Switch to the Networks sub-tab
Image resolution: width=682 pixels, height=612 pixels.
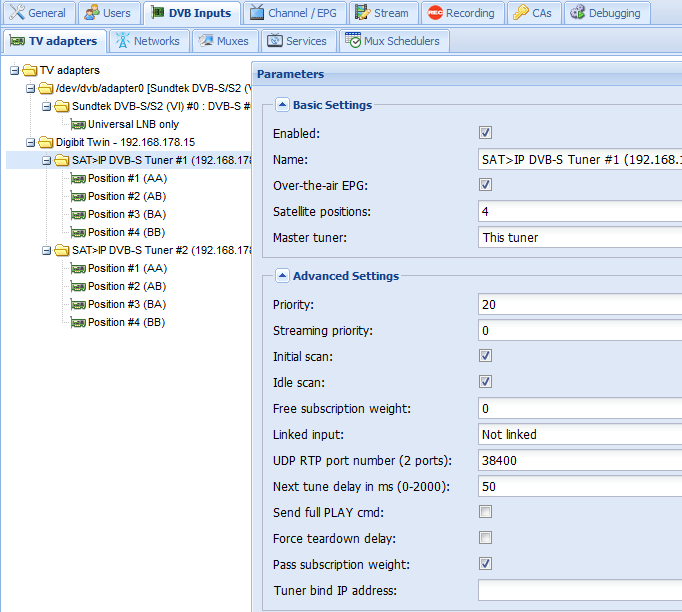pos(149,41)
